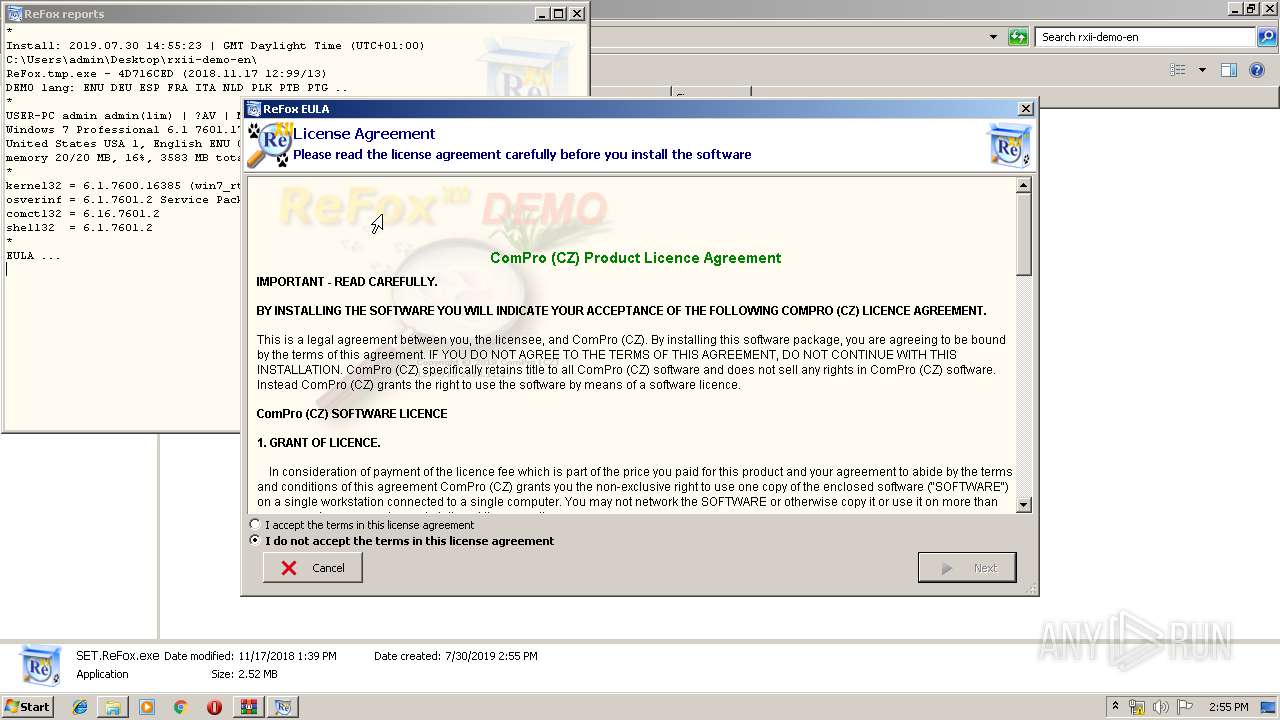This screenshot has height=720, width=1280.
Task: Click the volume speaker tray icon
Action: 1161,707
